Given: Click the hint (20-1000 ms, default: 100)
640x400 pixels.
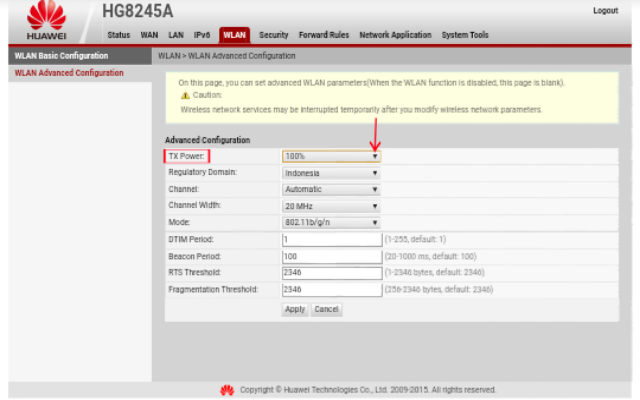Looking at the screenshot, I should [x=431, y=257].
